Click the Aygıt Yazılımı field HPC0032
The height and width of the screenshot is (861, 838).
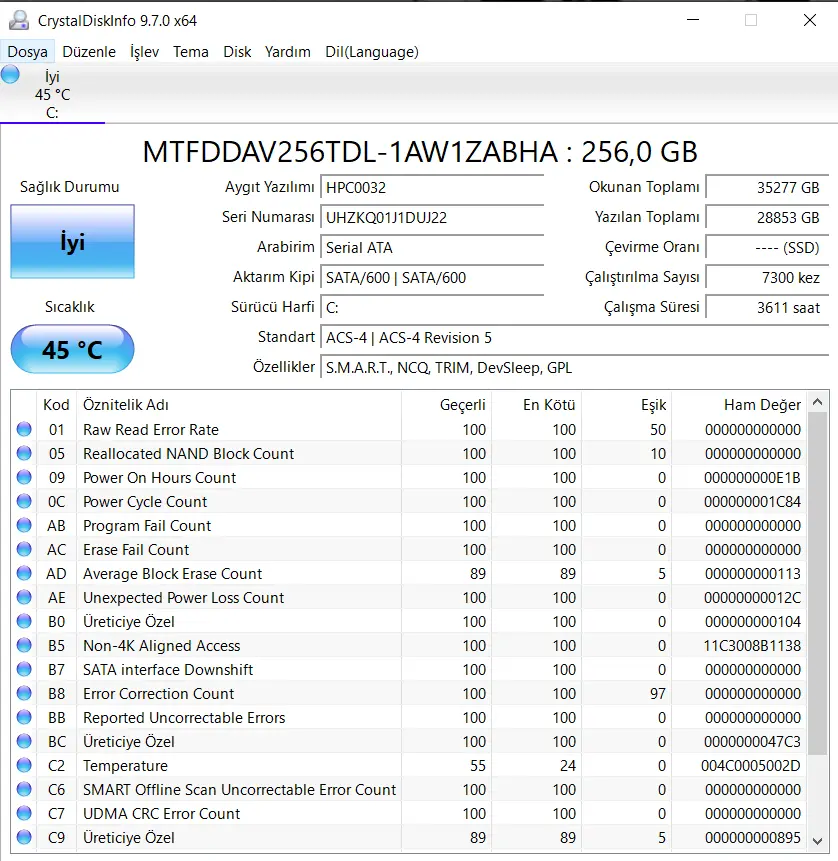(432, 188)
